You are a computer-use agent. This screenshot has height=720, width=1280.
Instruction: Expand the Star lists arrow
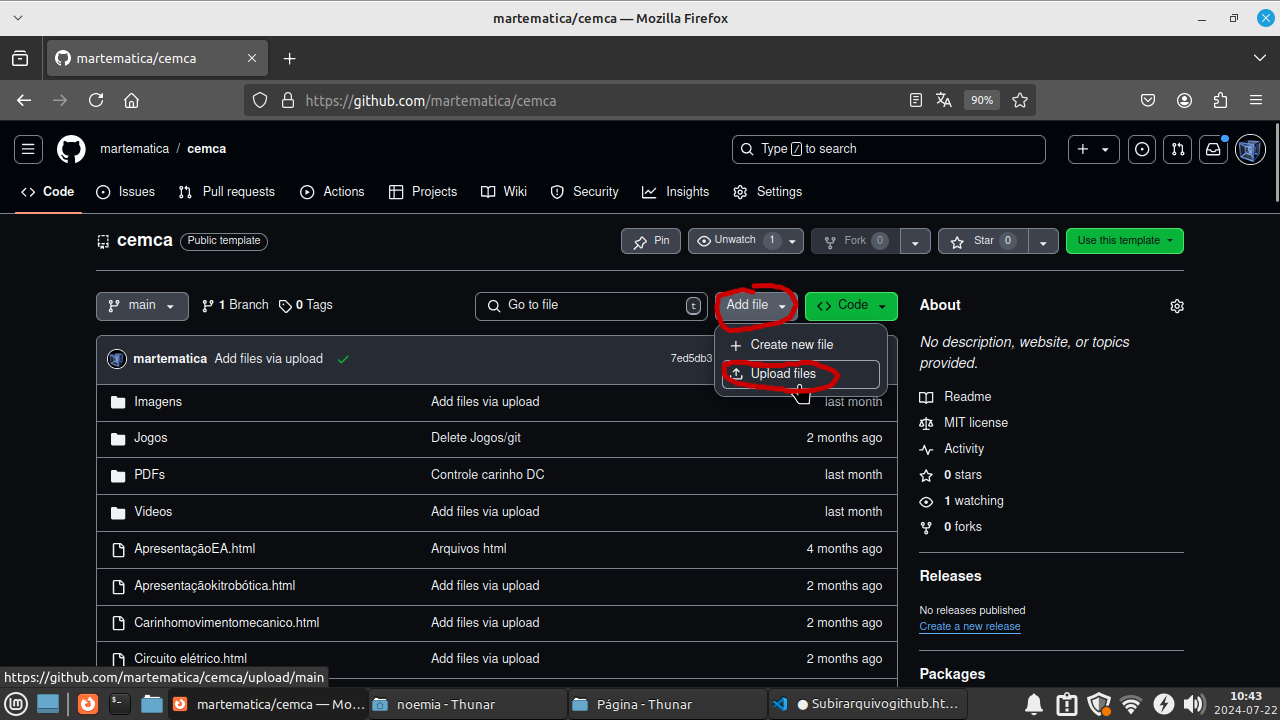[1043, 241]
